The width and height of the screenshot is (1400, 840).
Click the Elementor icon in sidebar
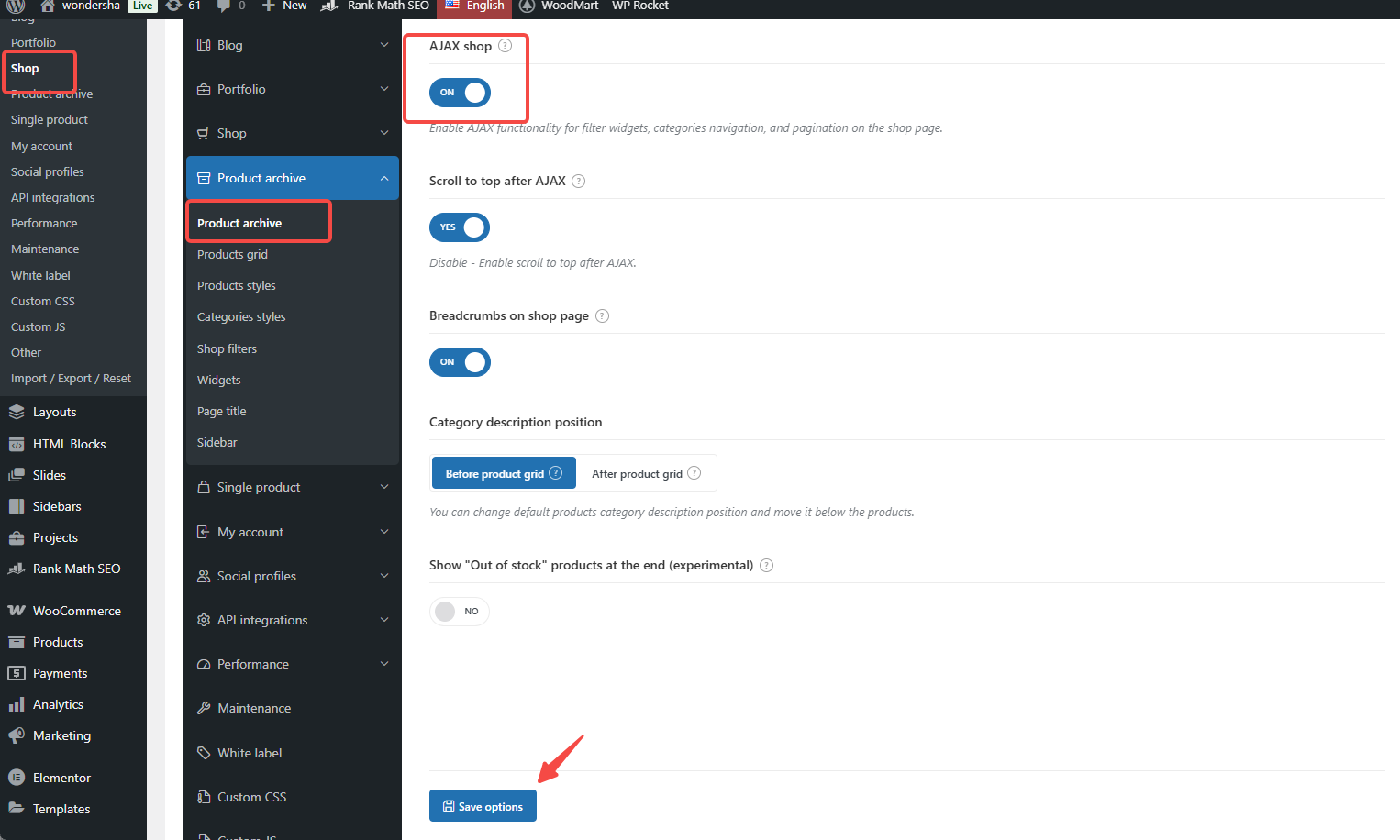17,778
